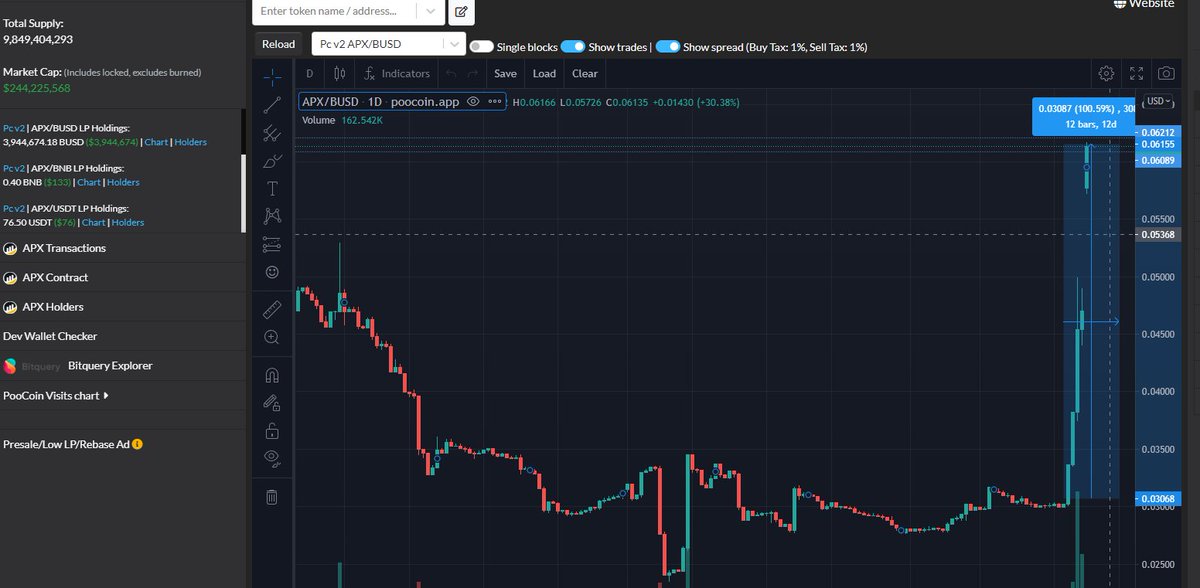Viewport: 1200px width, 588px height.
Task: Click Pc v2 link for APX/BUSD
Action: [x=14, y=128]
